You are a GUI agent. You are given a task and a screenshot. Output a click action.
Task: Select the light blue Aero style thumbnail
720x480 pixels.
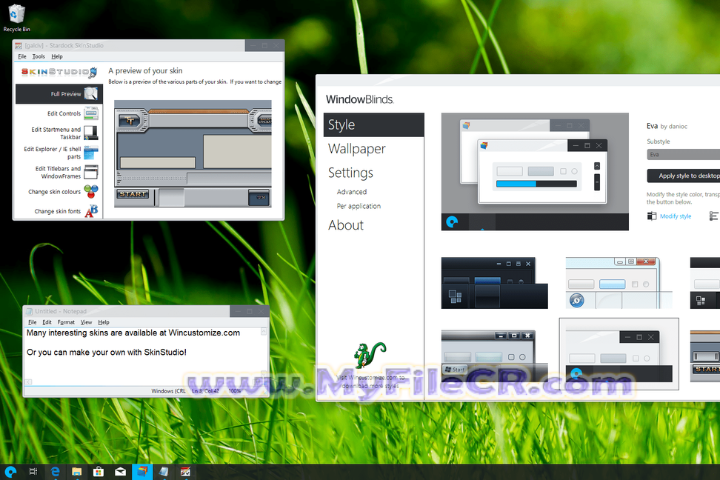click(619, 283)
